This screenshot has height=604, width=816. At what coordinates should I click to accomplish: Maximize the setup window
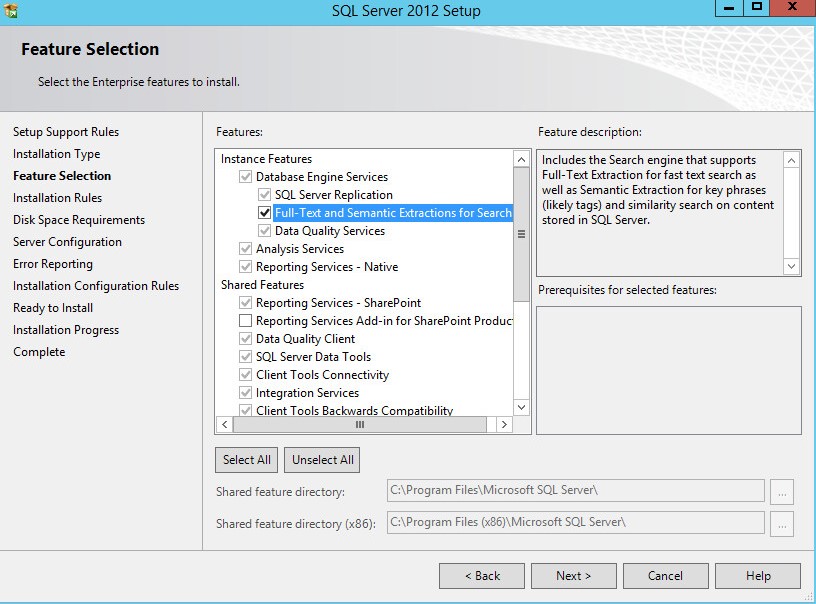pyautogui.click(x=757, y=8)
